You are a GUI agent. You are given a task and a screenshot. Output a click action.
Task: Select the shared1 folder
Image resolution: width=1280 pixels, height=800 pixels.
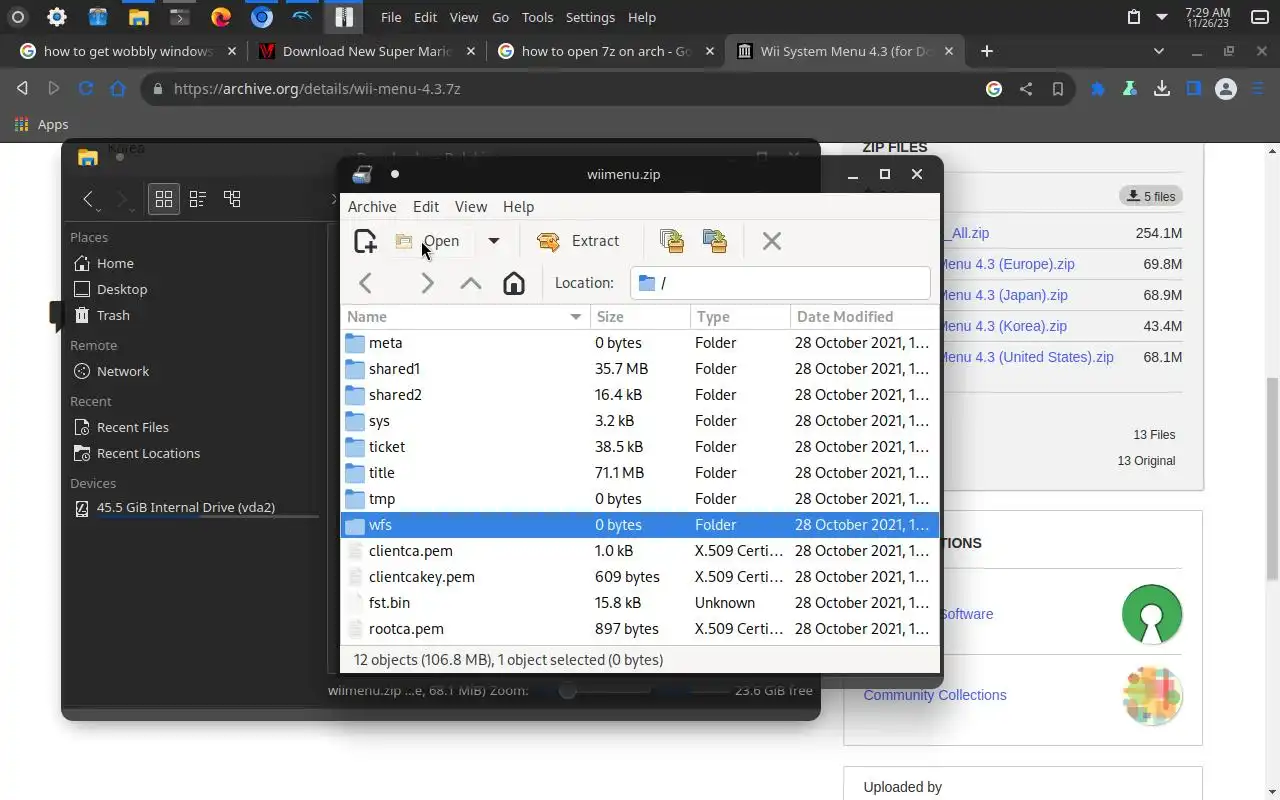pyautogui.click(x=640, y=369)
